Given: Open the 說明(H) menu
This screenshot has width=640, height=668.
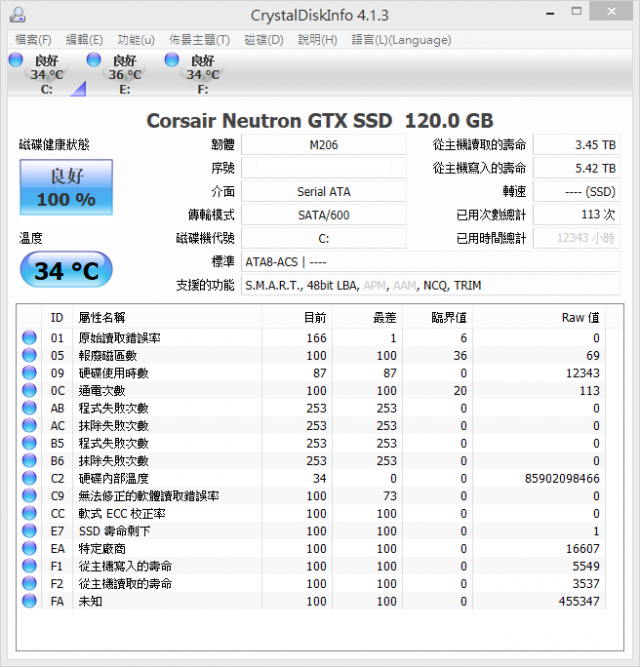Looking at the screenshot, I should point(317,40).
